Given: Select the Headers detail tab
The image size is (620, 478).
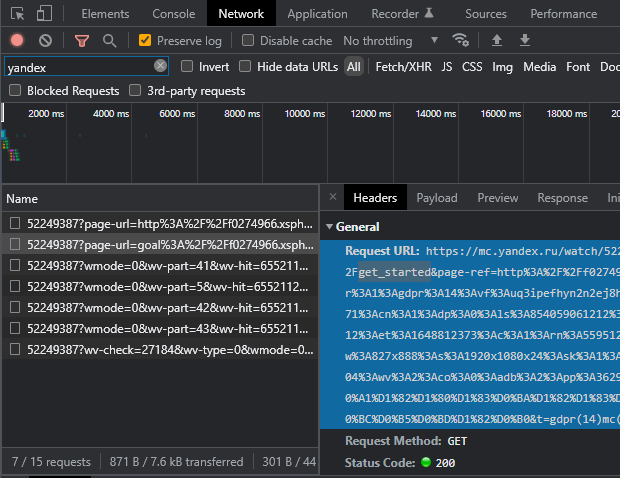Looking at the screenshot, I should click(375, 197).
